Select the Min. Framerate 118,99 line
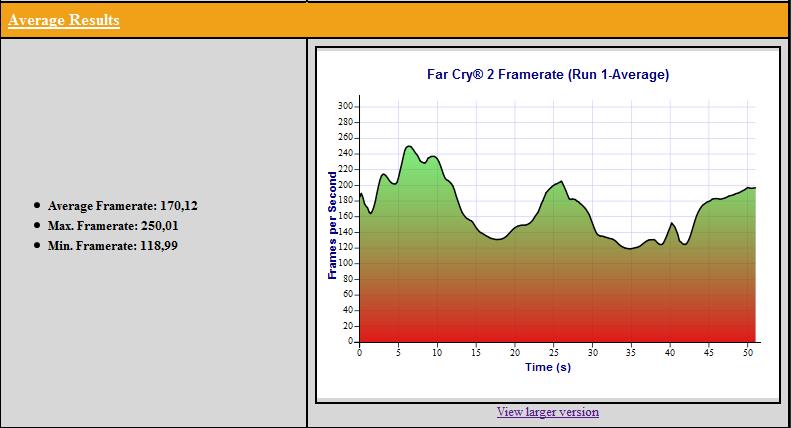Image resolution: width=791 pixels, height=428 pixels. pos(112,246)
